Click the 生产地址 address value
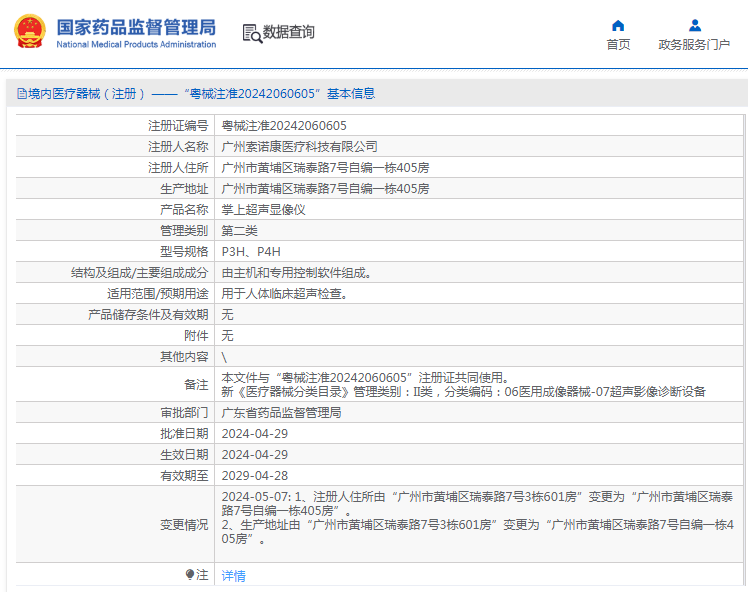Image resolution: width=748 pixels, height=592 pixels. coord(325,189)
